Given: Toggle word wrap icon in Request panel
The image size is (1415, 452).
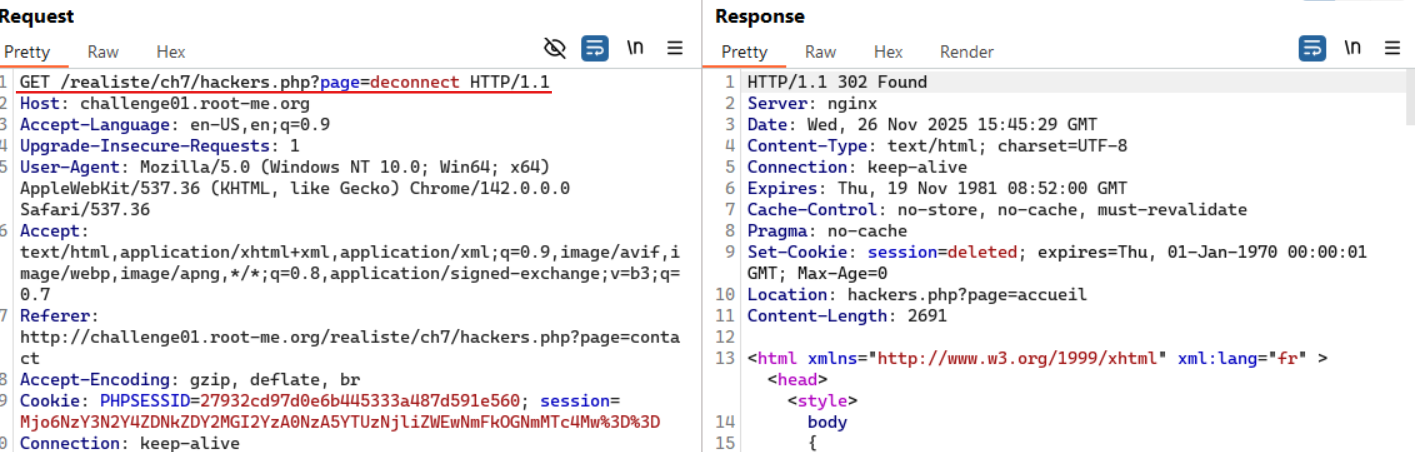Looking at the screenshot, I should coord(595,48).
